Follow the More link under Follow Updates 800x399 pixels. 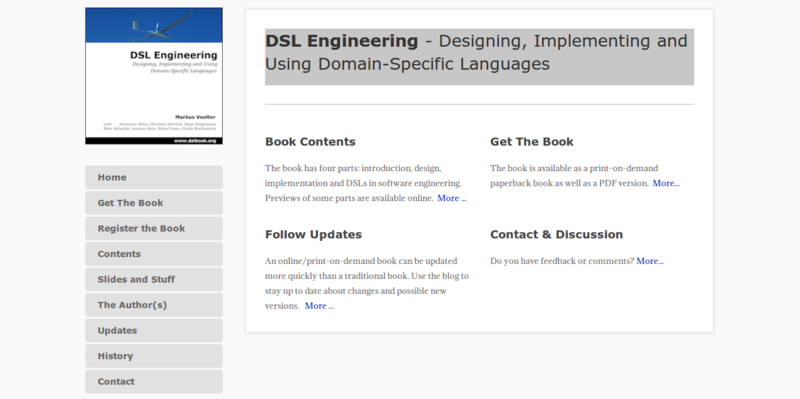(319, 306)
